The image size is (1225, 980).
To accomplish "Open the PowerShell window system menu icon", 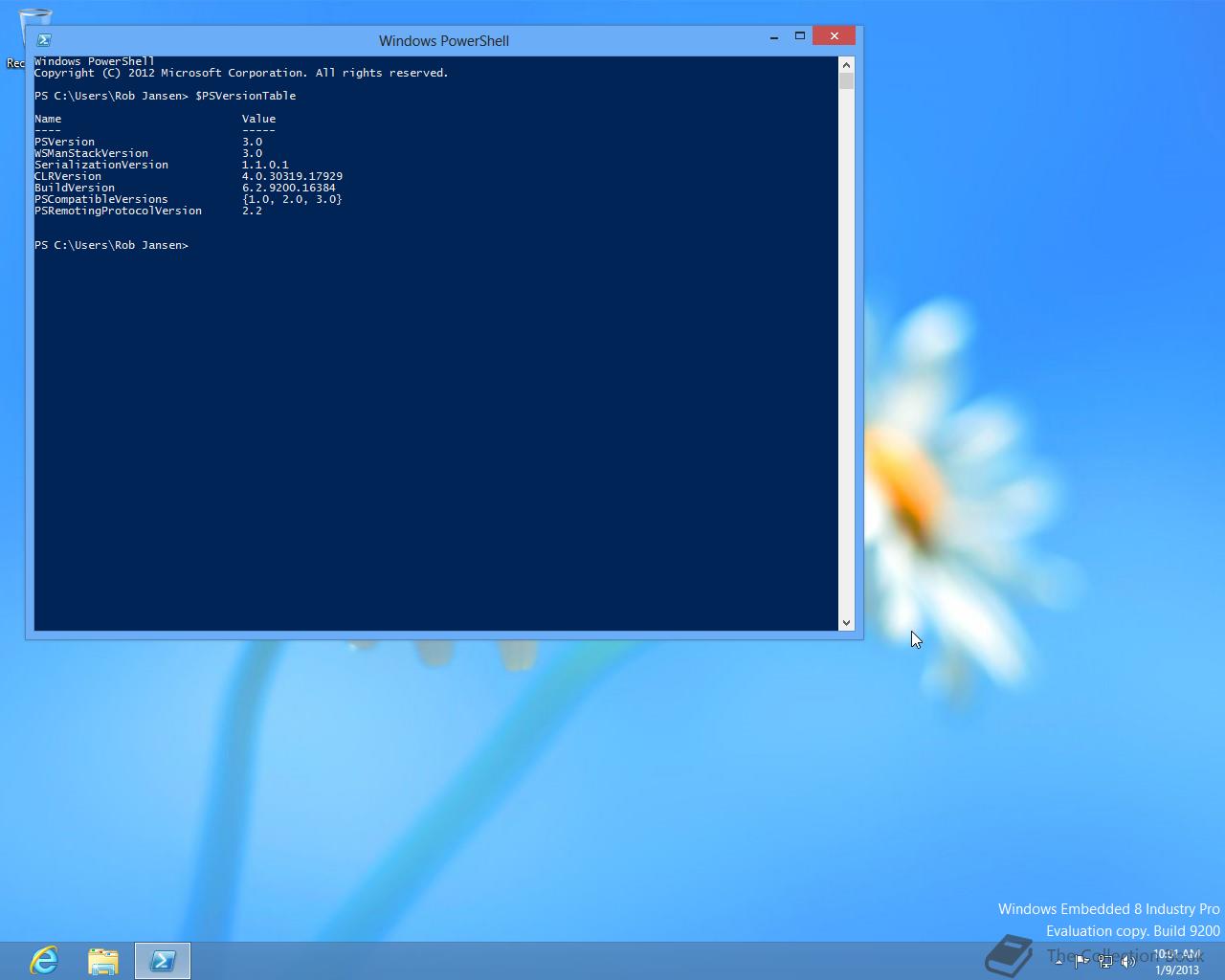I will coord(44,40).
